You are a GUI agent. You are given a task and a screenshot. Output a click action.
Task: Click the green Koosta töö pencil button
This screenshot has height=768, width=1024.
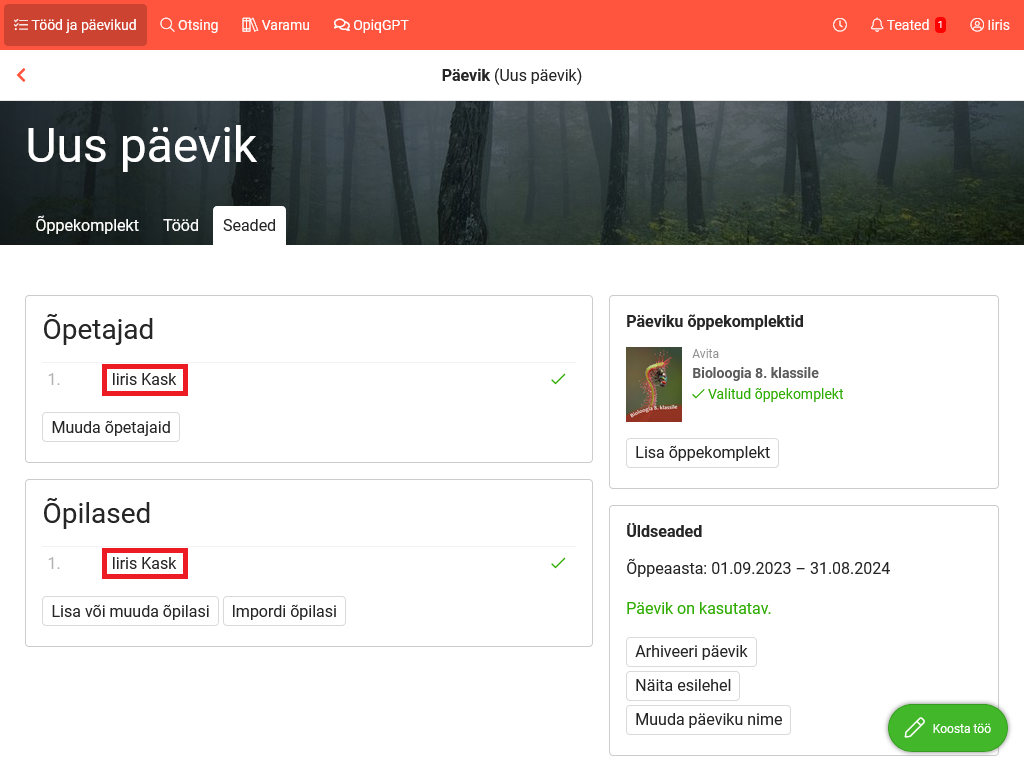947,728
